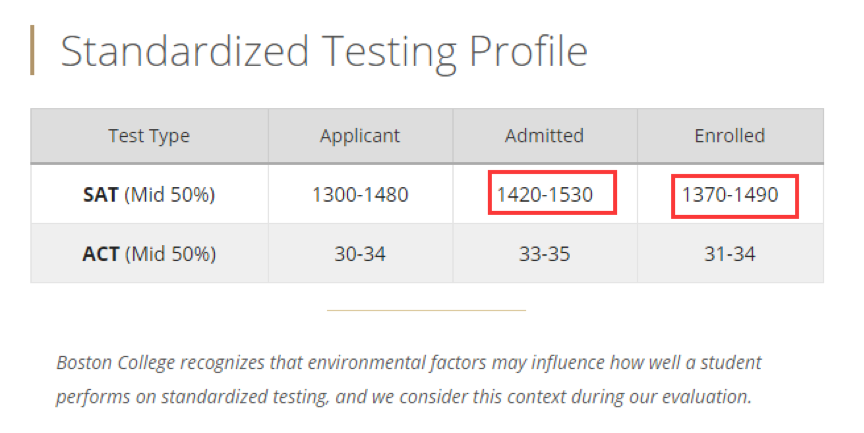Click the ACT (Mid 50%) row label

(149, 254)
